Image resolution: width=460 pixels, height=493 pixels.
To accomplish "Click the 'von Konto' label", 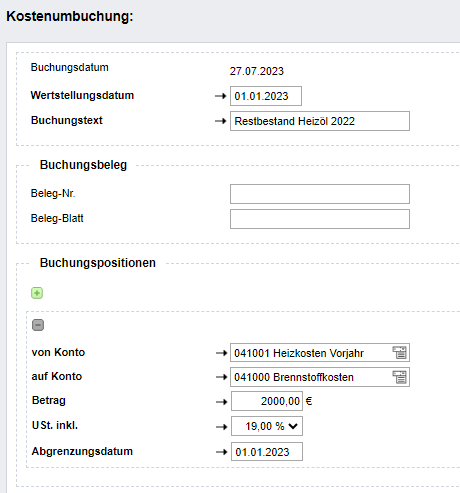I will (58, 352).
